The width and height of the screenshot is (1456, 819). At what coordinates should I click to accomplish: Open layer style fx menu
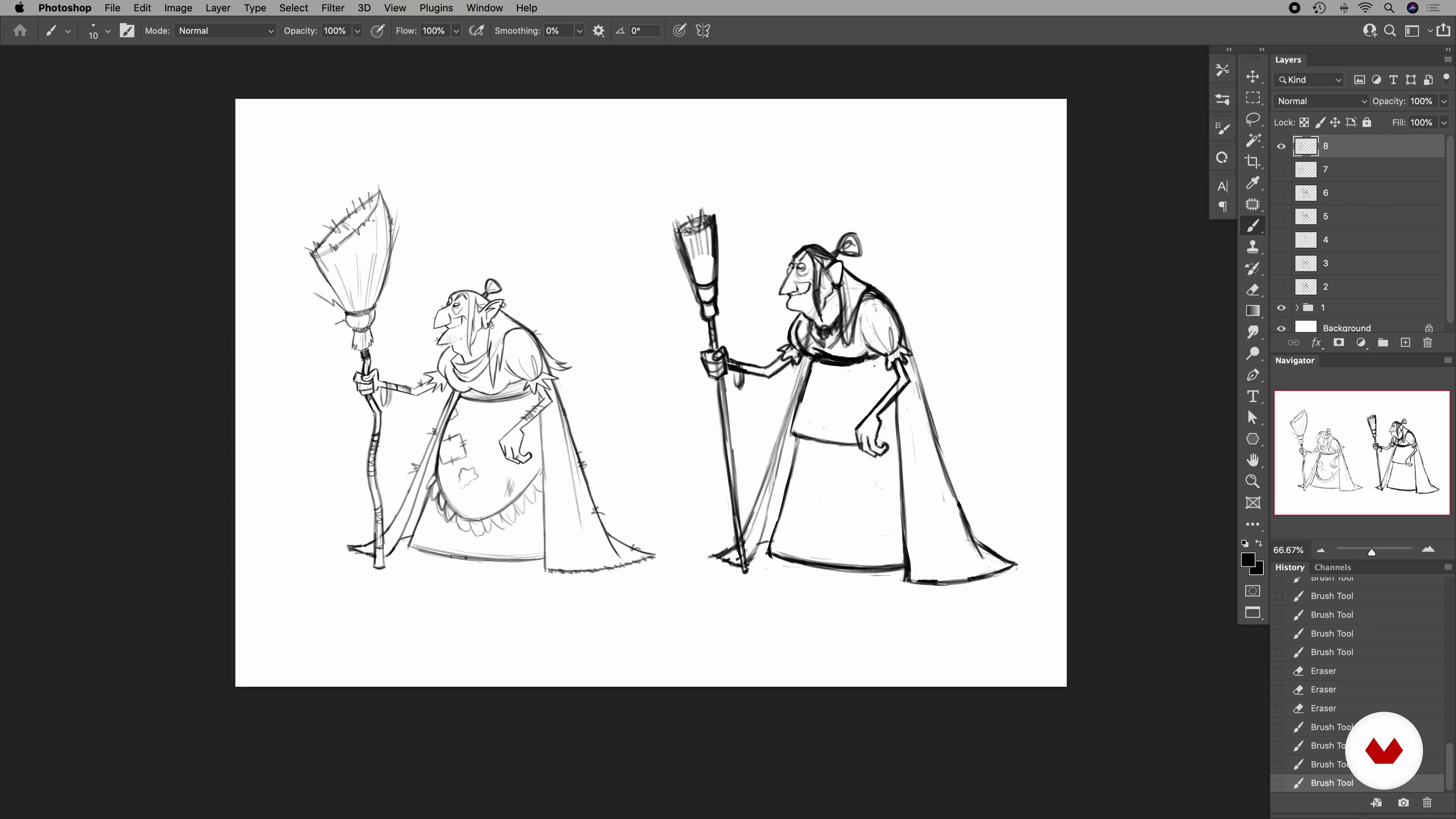coord(1316,342)
